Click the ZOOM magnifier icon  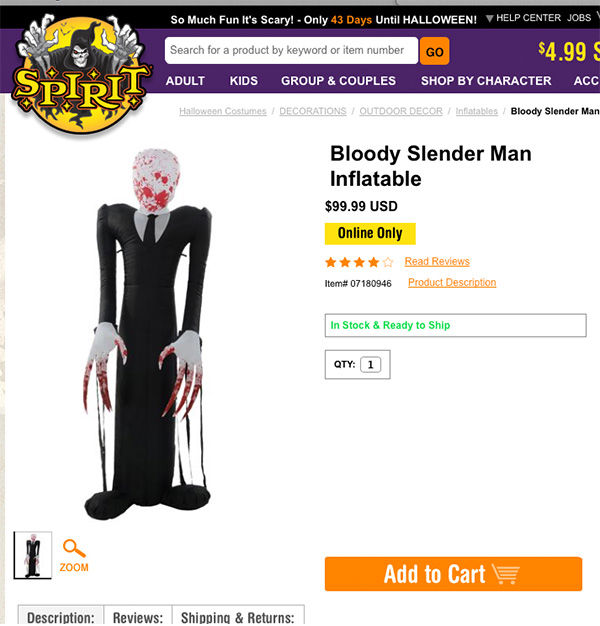74,549
